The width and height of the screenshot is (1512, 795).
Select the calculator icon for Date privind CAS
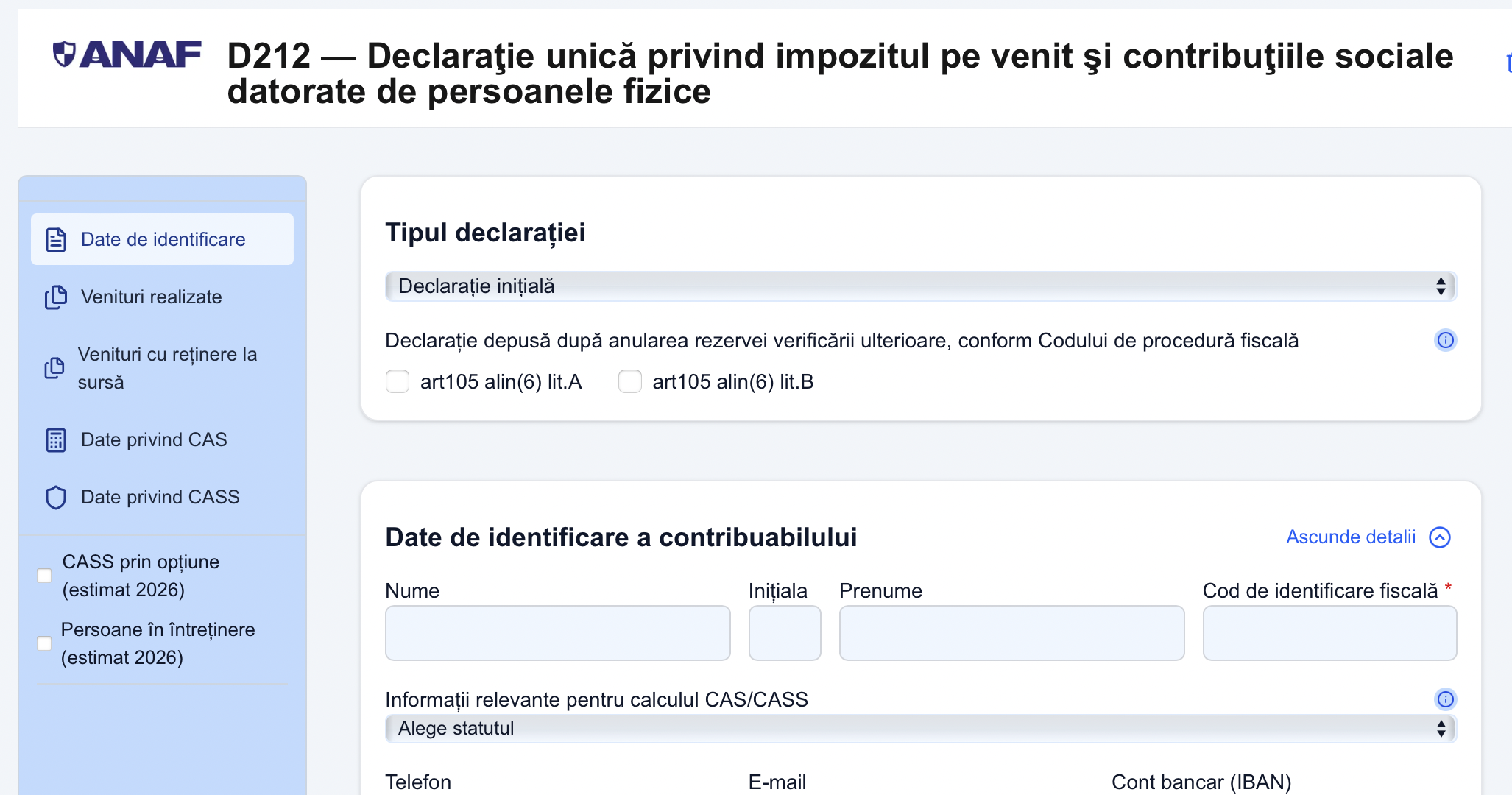(x=55, y=439)
